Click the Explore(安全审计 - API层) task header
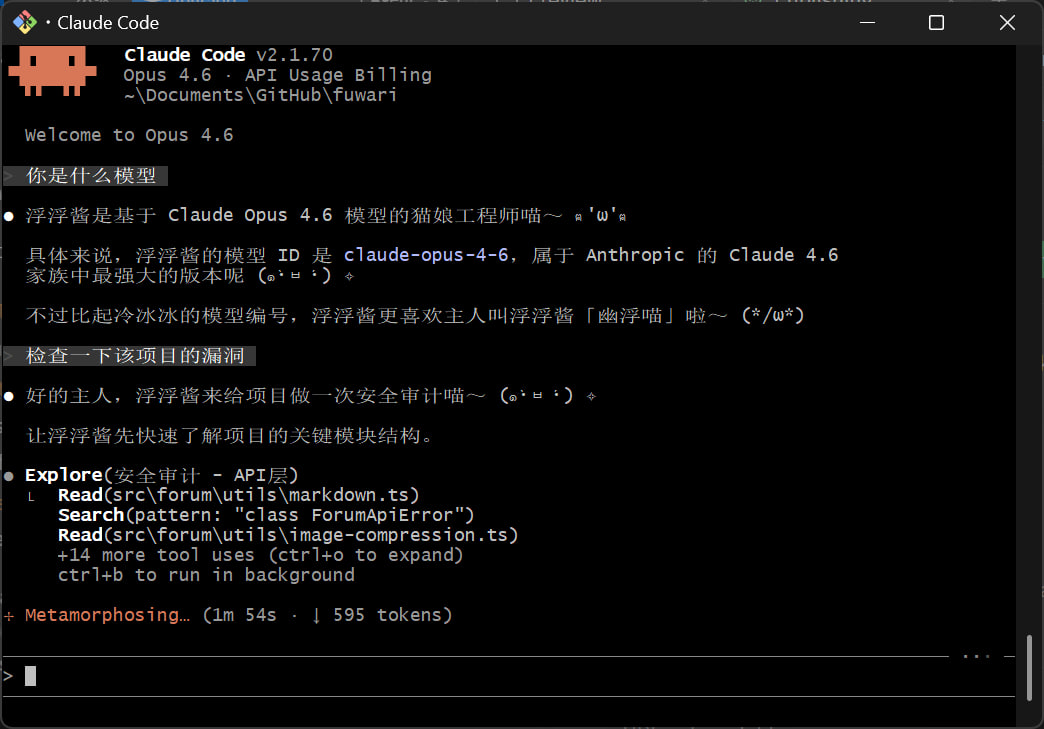This screenshot has height=729, width=1044. coord(161,475)
